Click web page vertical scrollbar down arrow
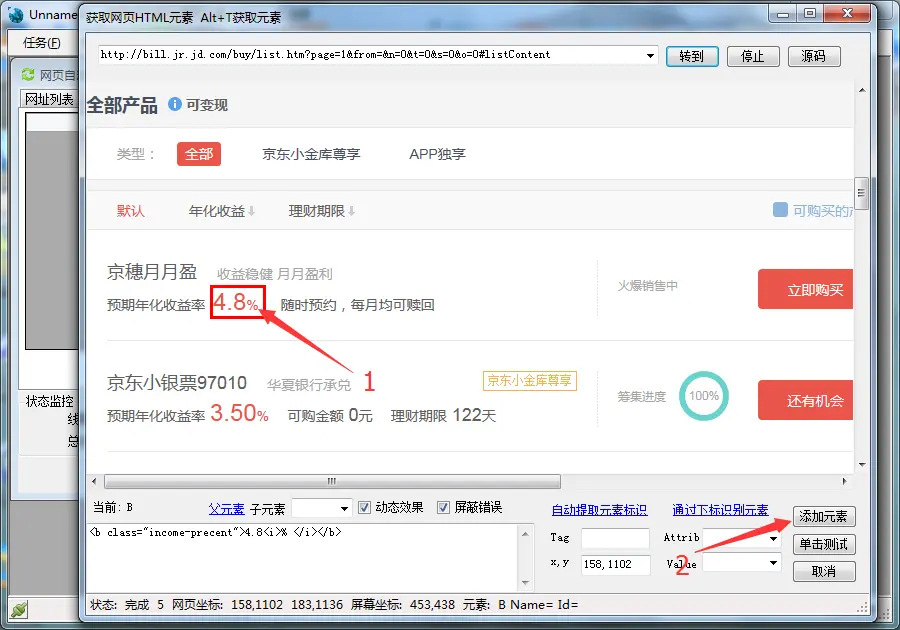This screenshot has width=900, height=630. click(862, 465)
